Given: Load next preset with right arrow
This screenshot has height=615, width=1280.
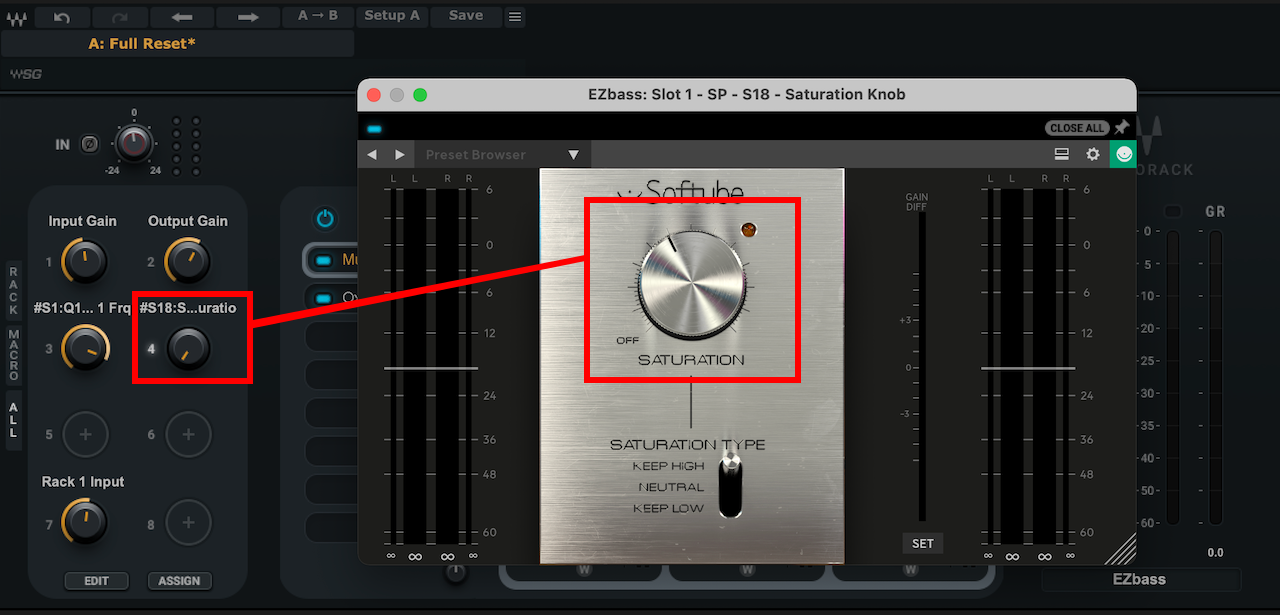Looking at the screenshot, I should click(x=248, y=17).
